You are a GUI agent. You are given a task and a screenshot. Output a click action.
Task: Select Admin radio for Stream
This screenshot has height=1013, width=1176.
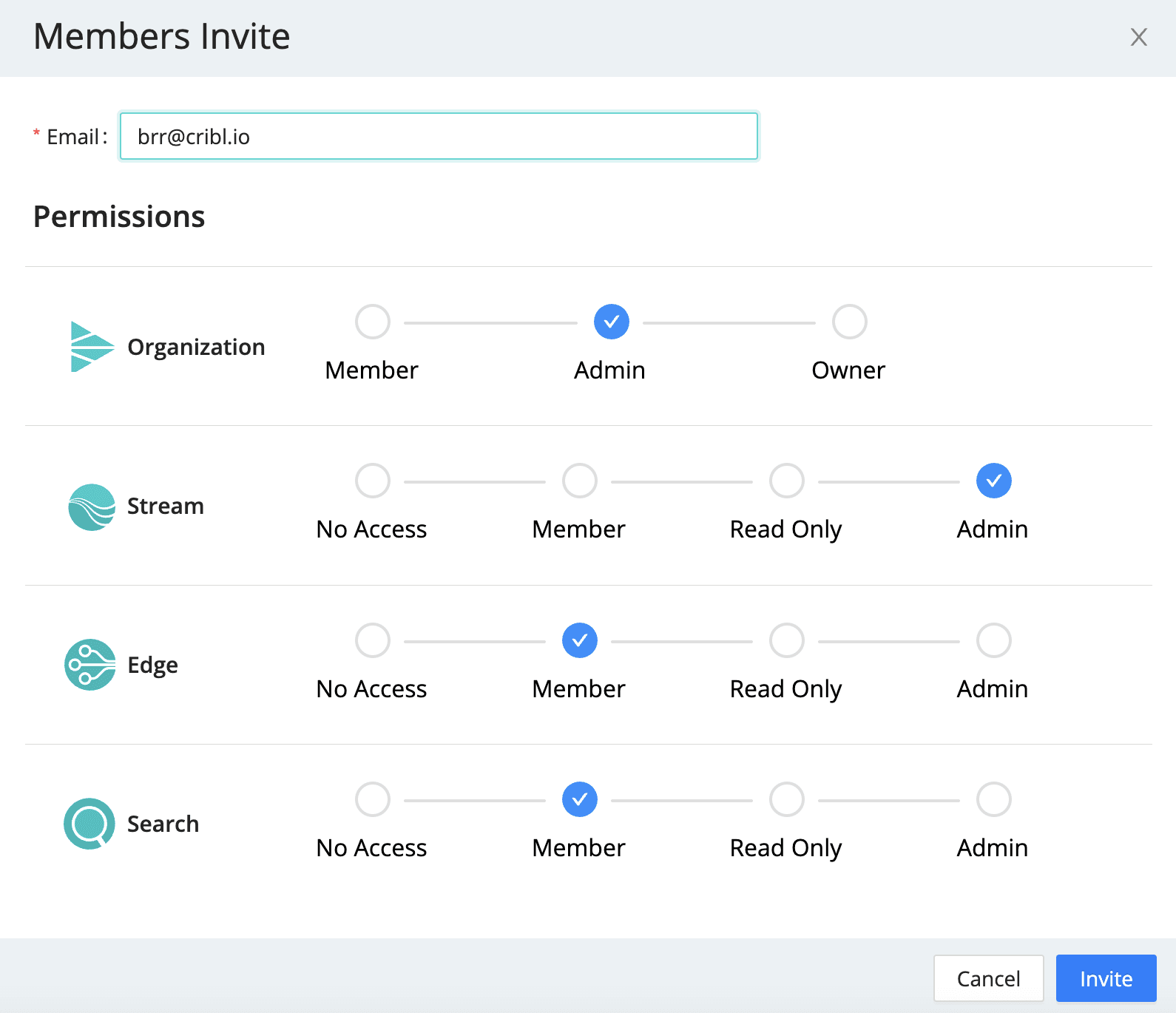pos(993,481)
